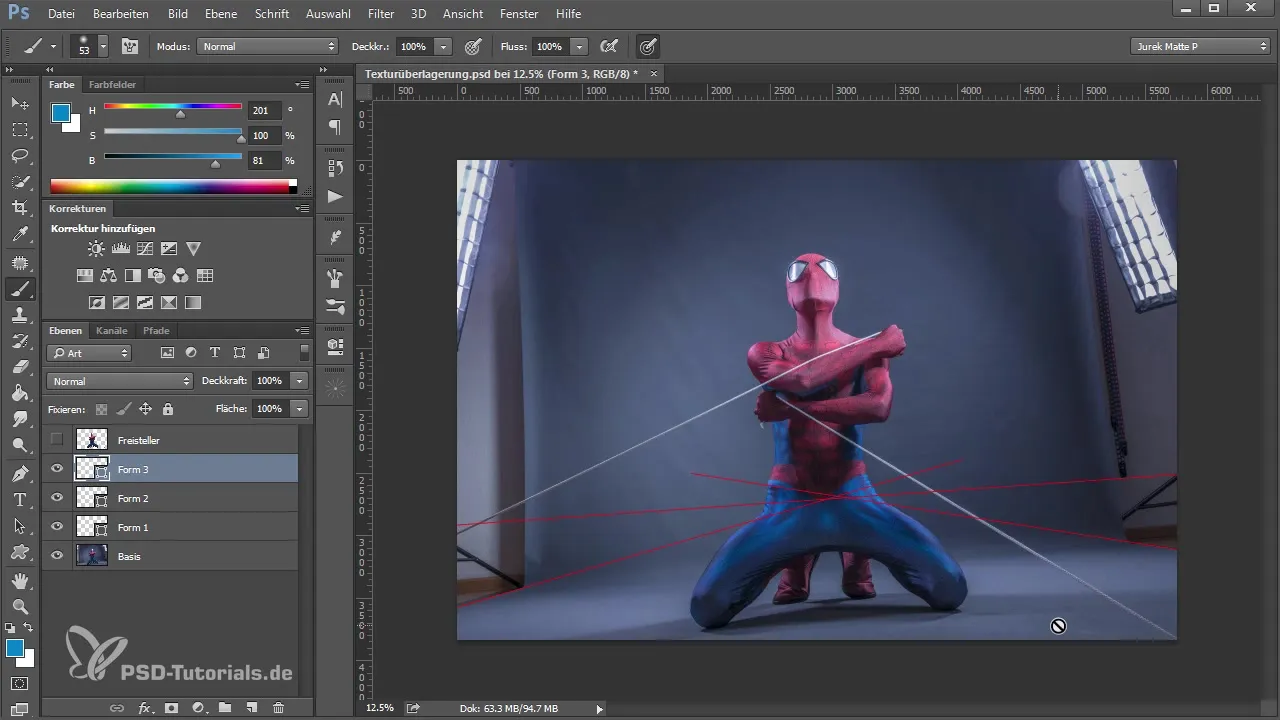Hide the Form 3 layer
Image resolution: width=1280 pixels, height=720 pixels.
point(57,468)
